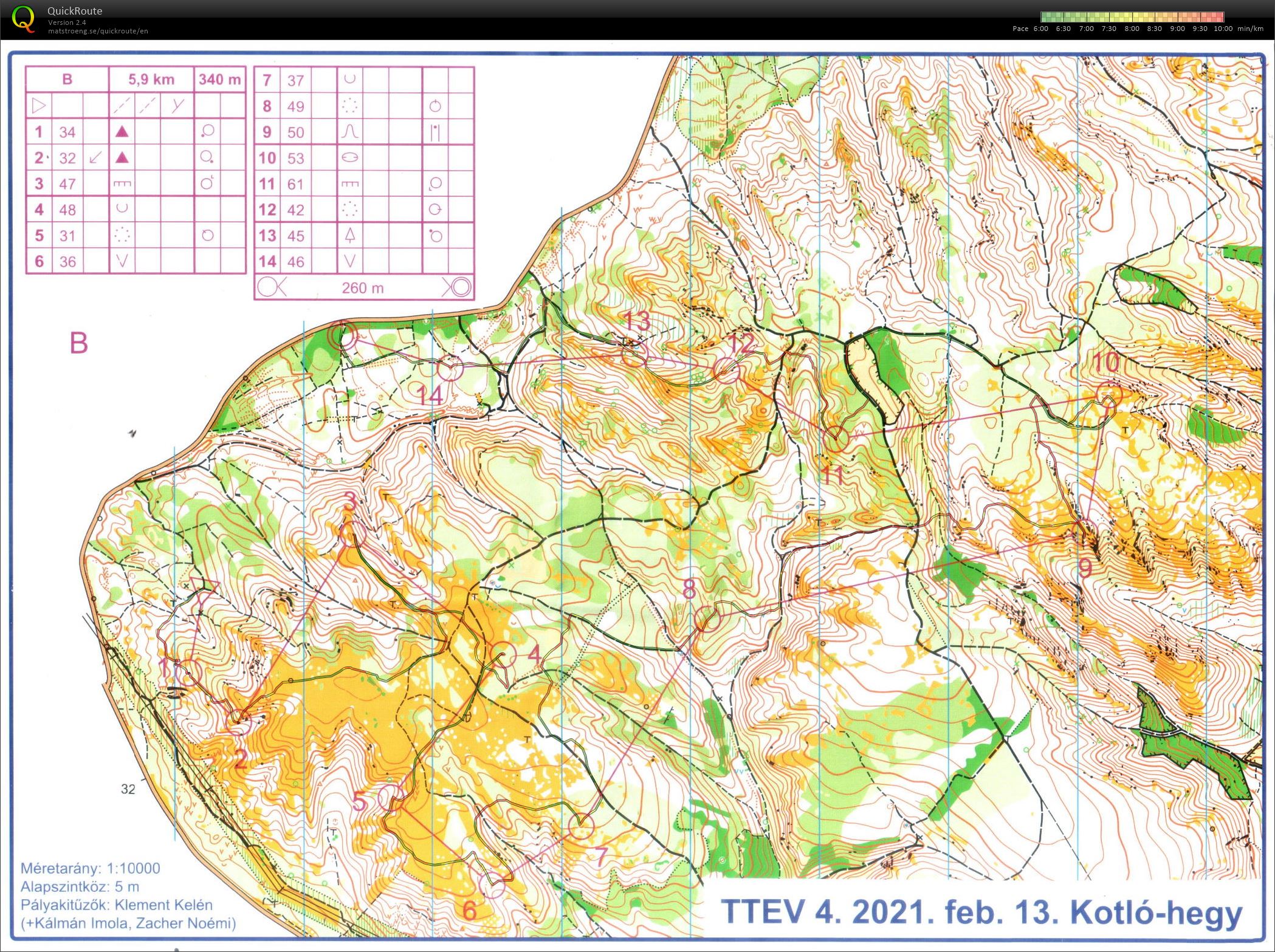Click the V pit symbol in control 6 row
The height and width of the screenshot is (952, 1275).
(x=122, y=261)
